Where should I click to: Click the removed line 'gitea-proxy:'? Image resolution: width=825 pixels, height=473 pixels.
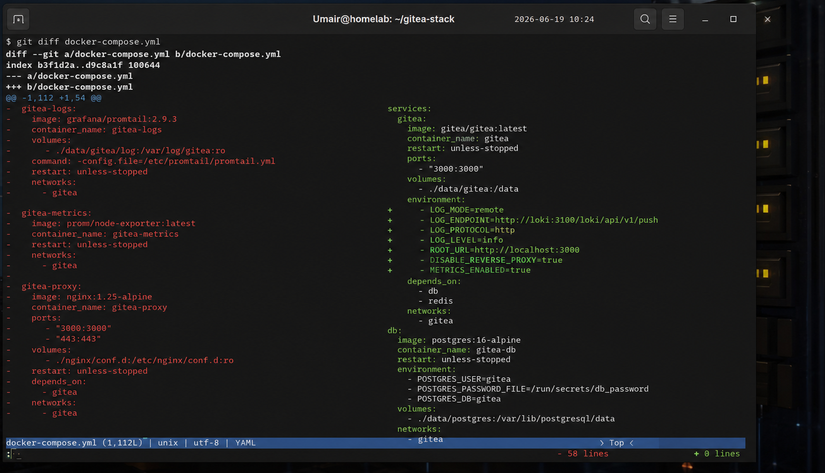pyautogui.click(x=51, y=286)
